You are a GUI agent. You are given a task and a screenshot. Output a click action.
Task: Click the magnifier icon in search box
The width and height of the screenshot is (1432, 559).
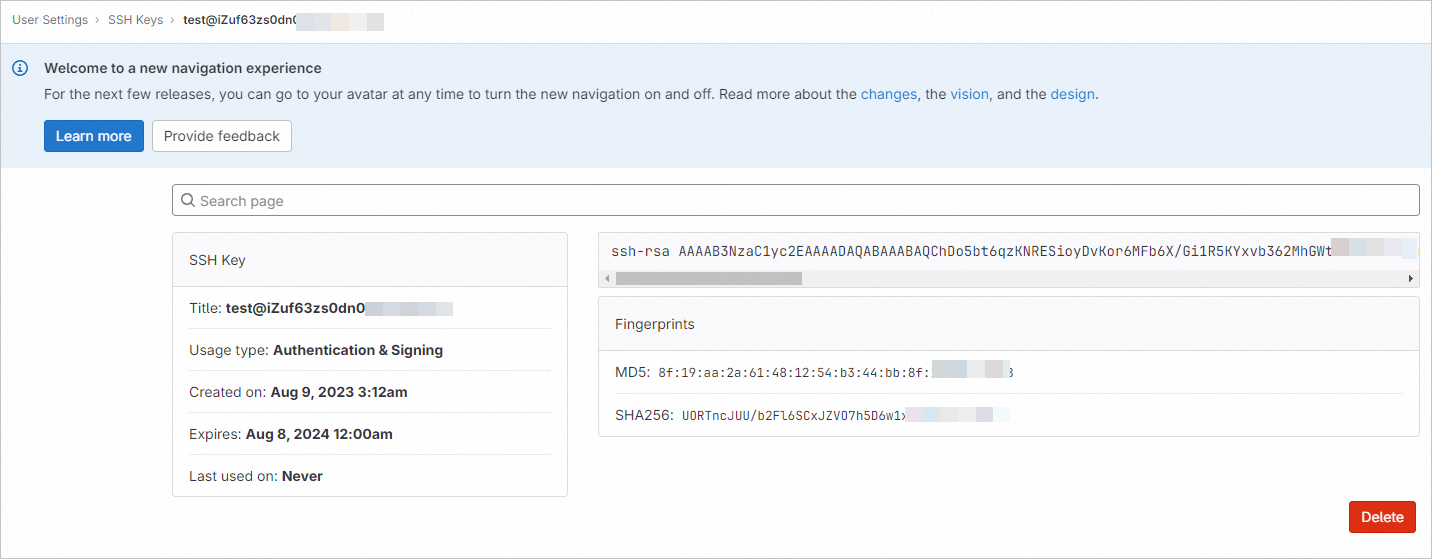188,201
